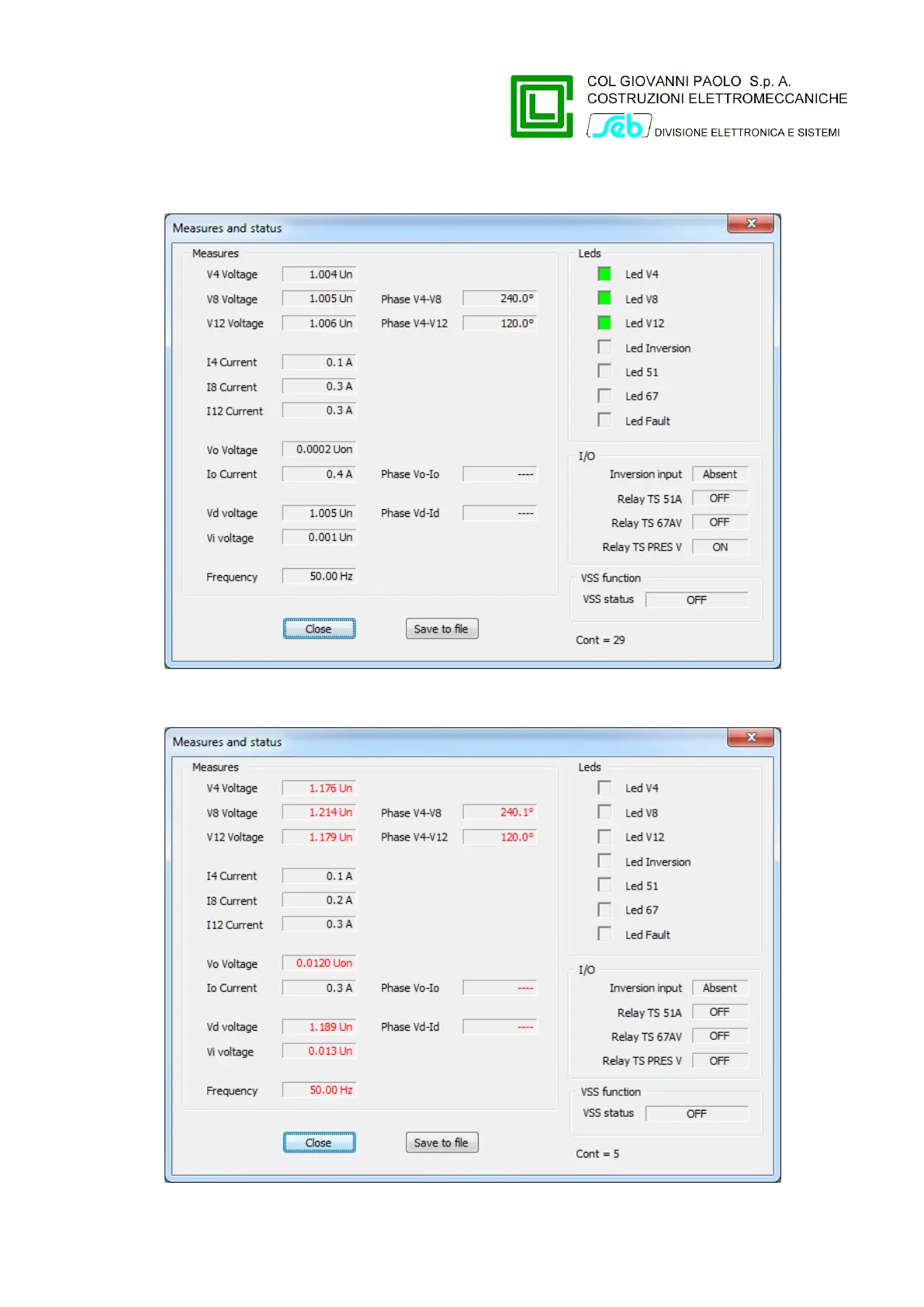Click Close button in lower Measures window
This screenshot has width=924, height=1307.
click(319, 1142)
